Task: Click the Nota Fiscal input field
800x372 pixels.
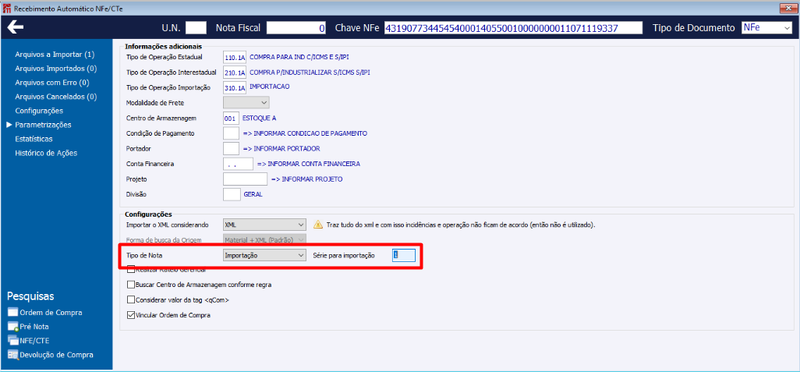Action: click(296, 28)
